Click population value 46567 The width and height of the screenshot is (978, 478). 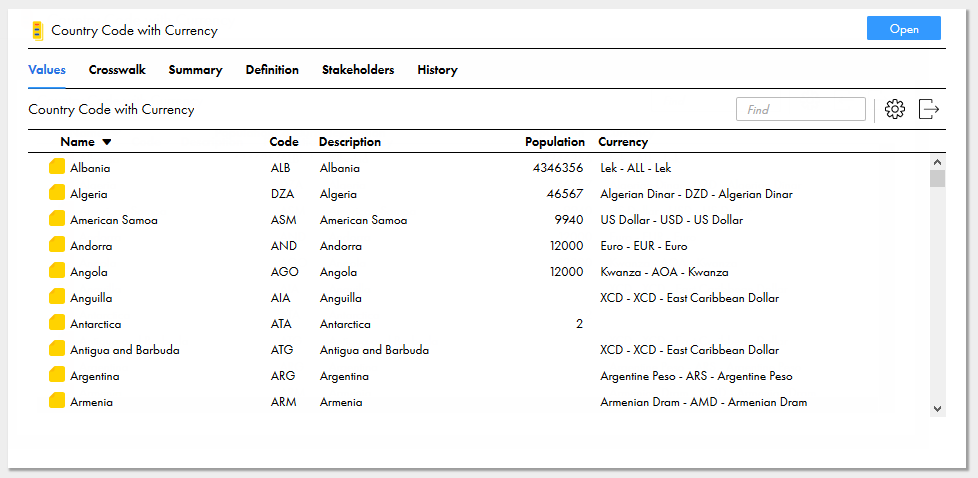[x=565, y=194]
